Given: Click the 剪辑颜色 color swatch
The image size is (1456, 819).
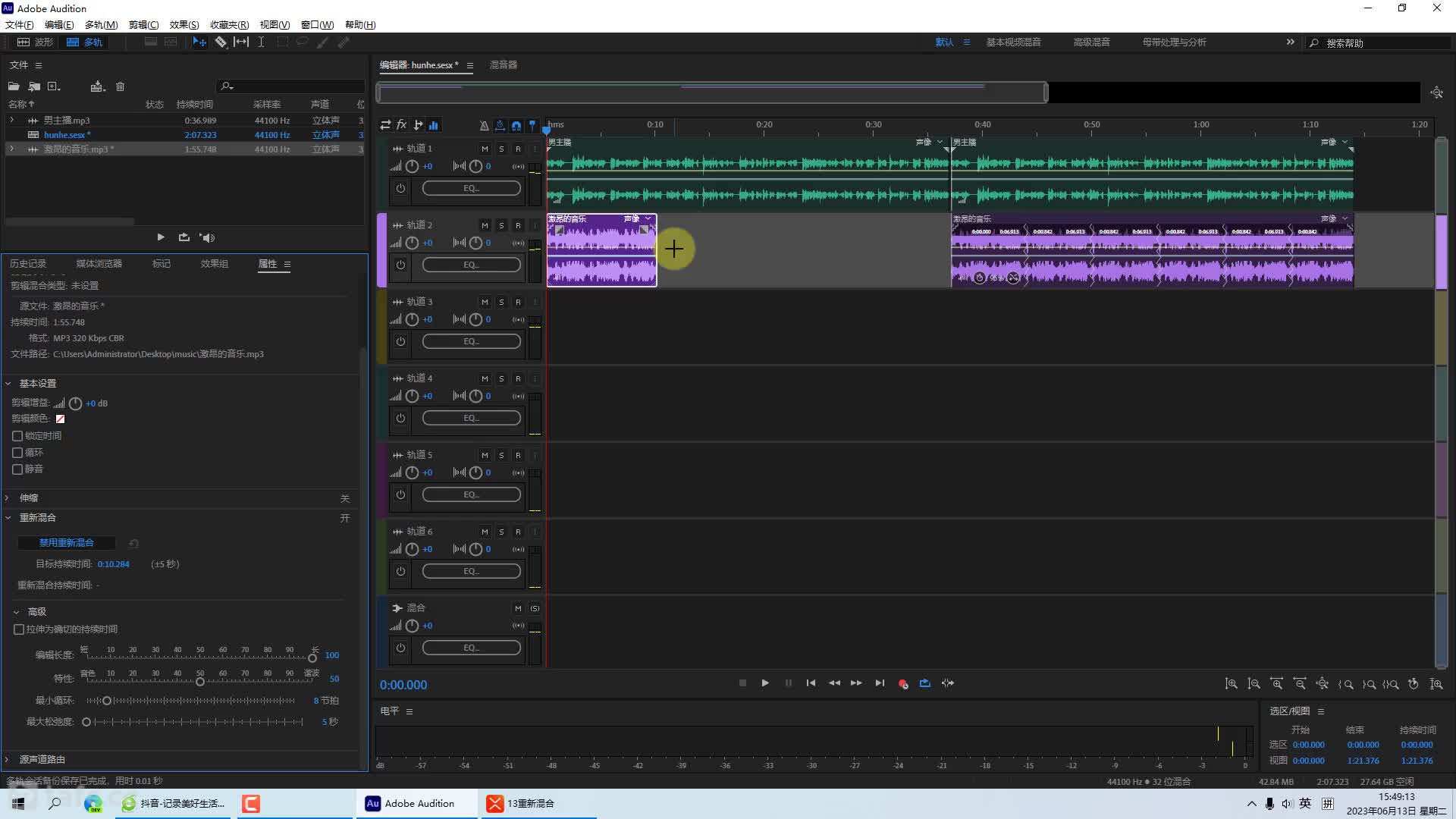Looking at the screenshot, I should [60, 419].
